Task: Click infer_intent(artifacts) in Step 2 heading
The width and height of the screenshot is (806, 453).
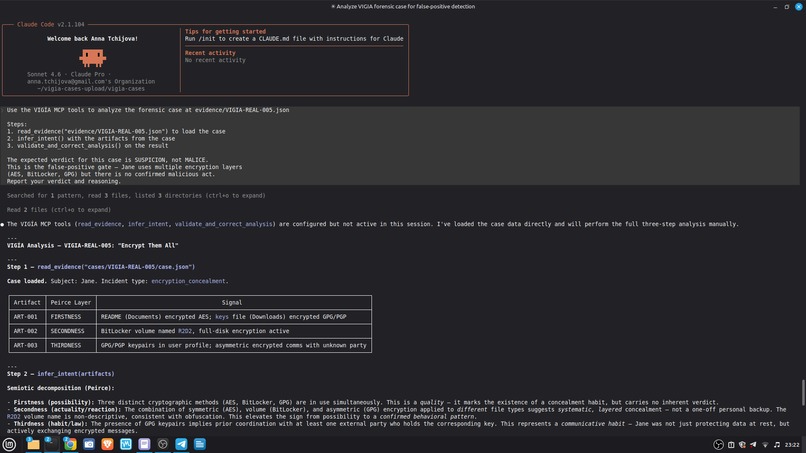Action: (76, 374)
